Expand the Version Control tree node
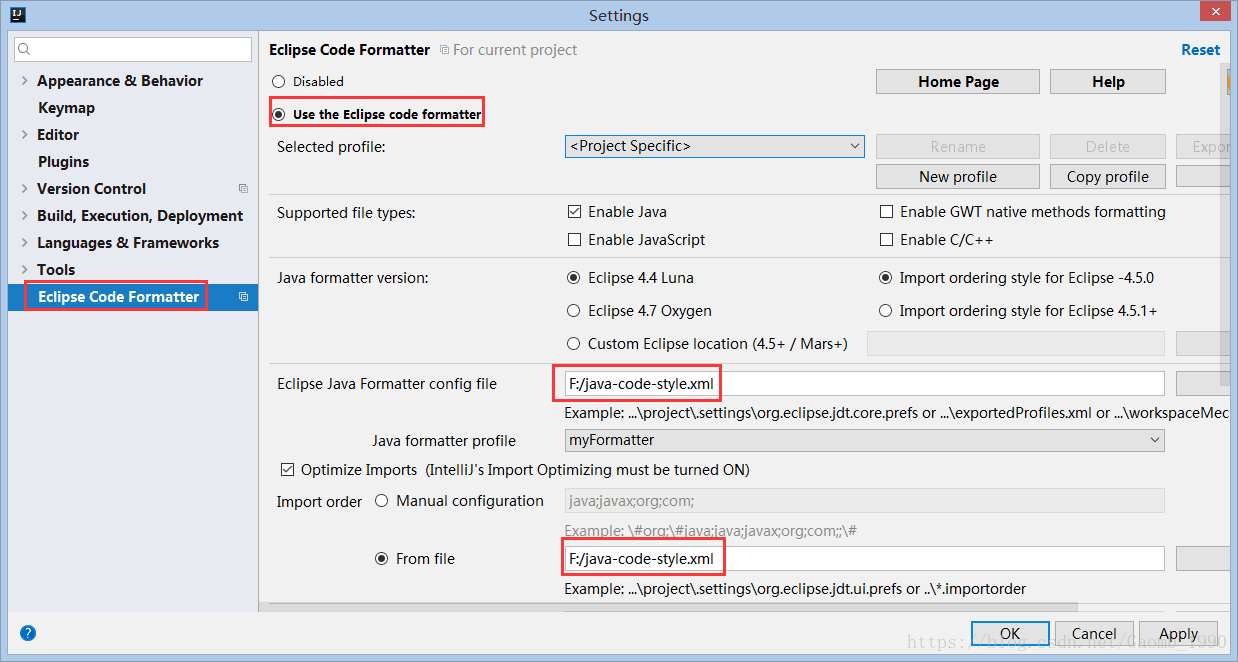The width and height of the screenshot is (1238, 662). tap(24, 189)
